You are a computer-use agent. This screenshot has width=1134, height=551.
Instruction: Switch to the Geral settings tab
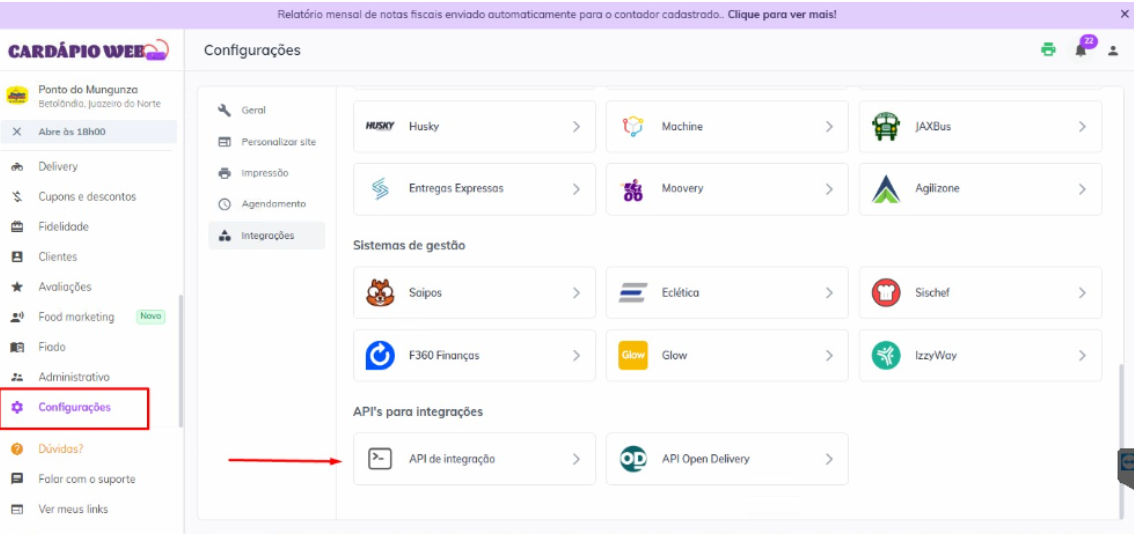(253, 110)
